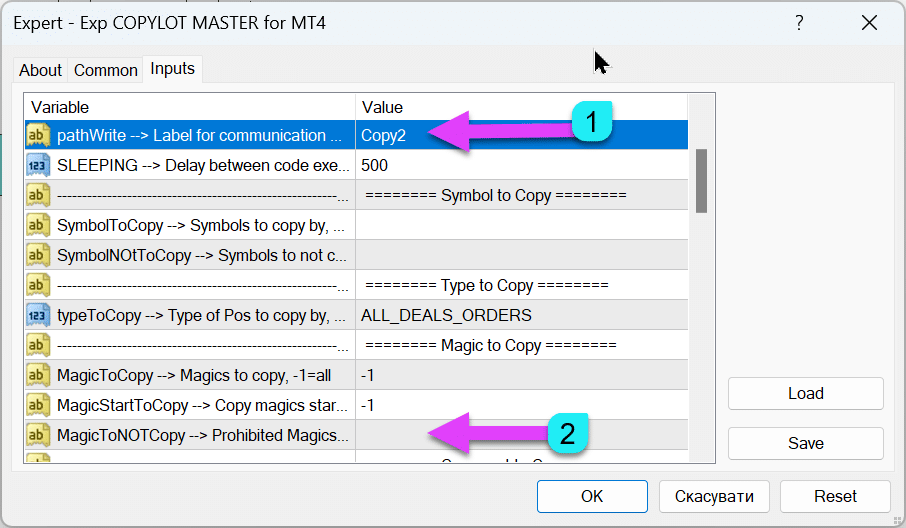Click the string icon beside pathWrite variable
The height and width of the screenshot is (528, 906).
pos(38,135)
